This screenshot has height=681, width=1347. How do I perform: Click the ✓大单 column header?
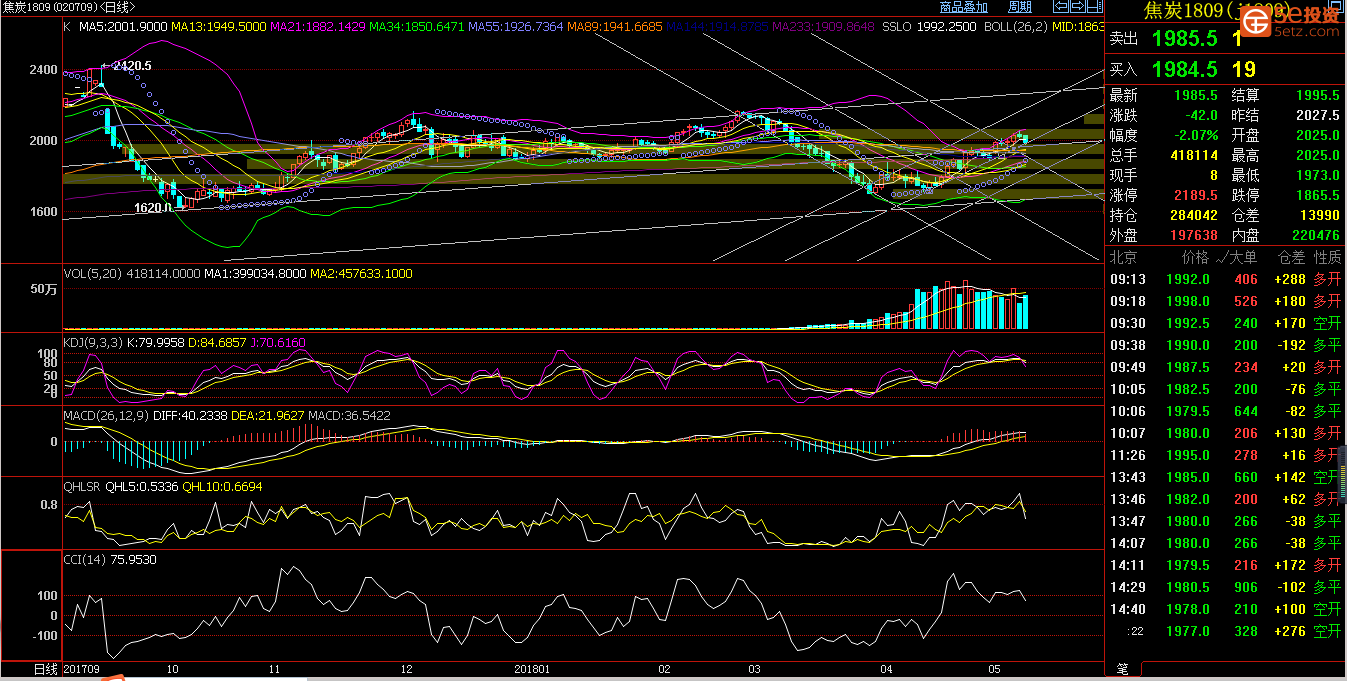1237,258
